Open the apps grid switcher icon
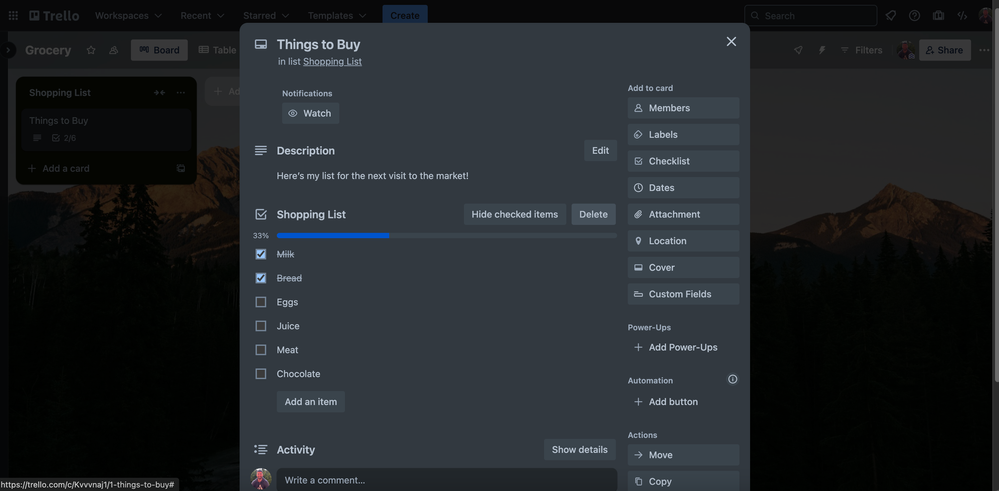The width and height of the screenshot is (999, 491). coord(13,15)
